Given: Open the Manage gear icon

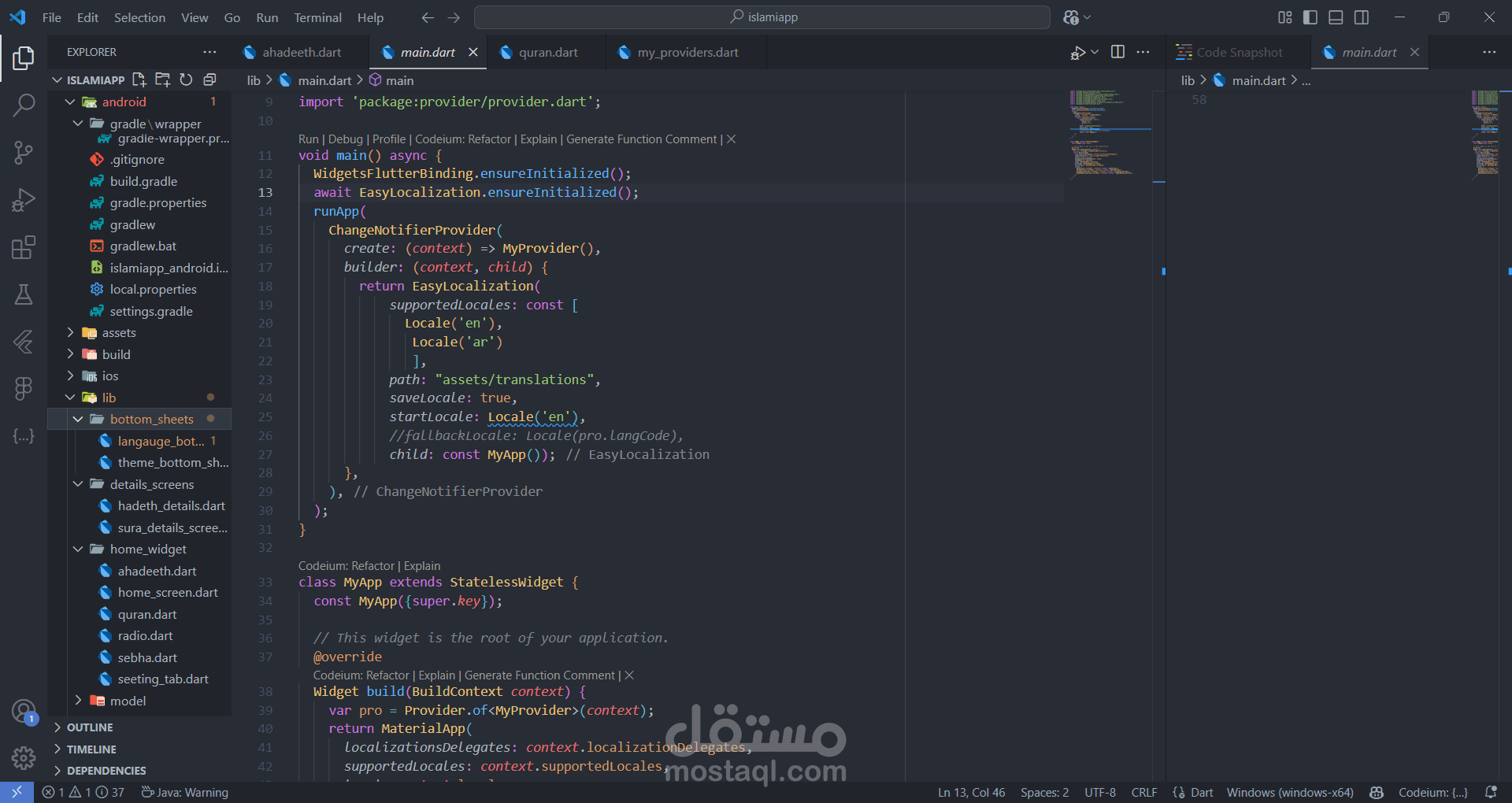Looking at the screenshot, I should coord(24,757).
